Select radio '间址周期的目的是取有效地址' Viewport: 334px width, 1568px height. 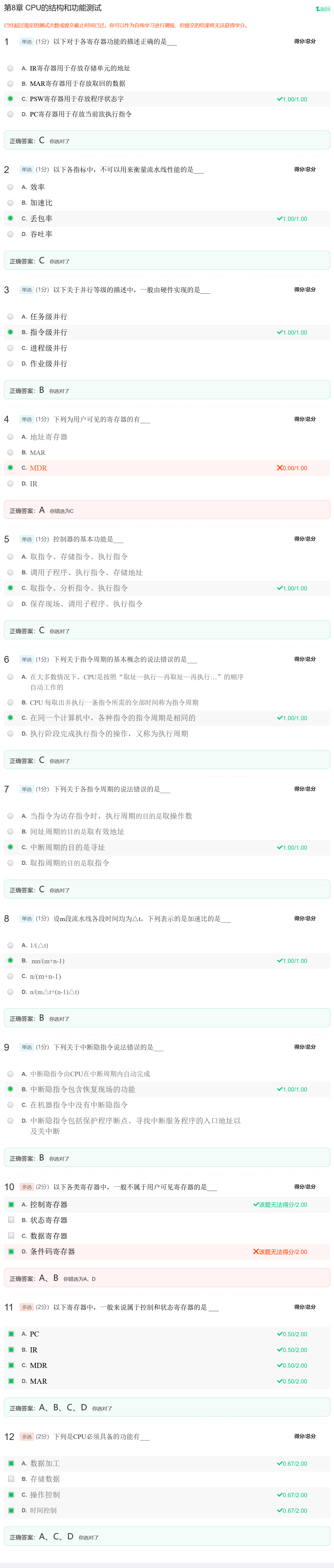pos(10,831)
